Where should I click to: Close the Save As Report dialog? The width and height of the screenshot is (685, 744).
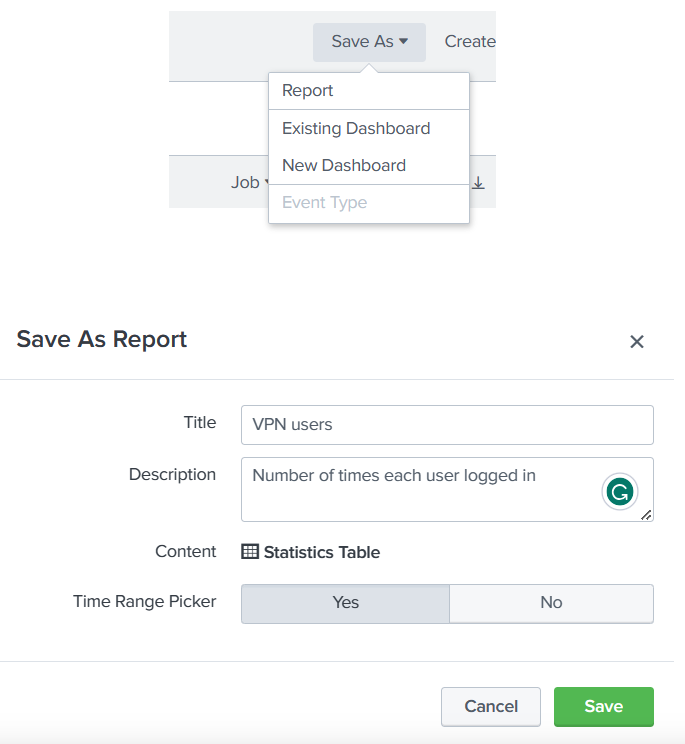(637, 342)
